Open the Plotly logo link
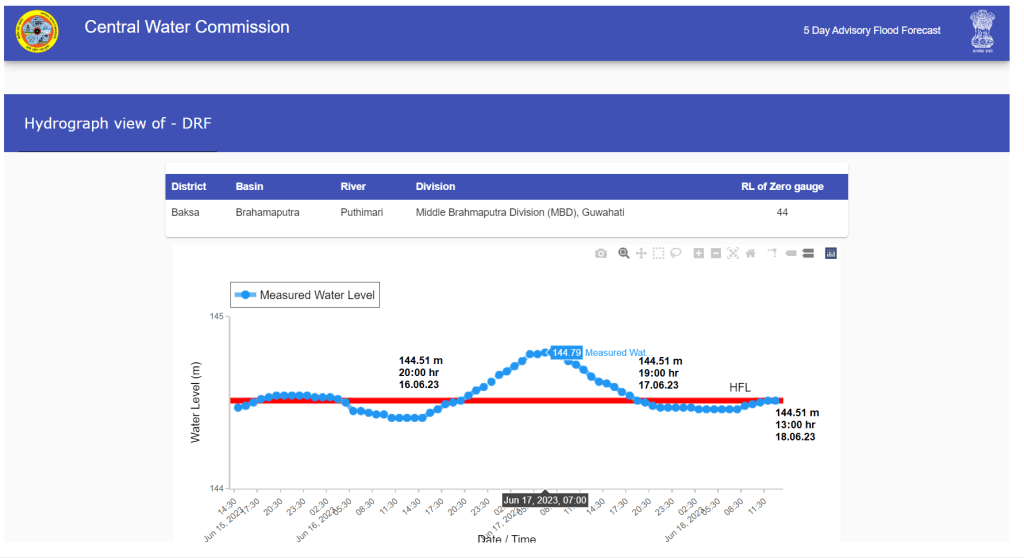The height and width of the screenshot is (558, 1024). (831, 254)
